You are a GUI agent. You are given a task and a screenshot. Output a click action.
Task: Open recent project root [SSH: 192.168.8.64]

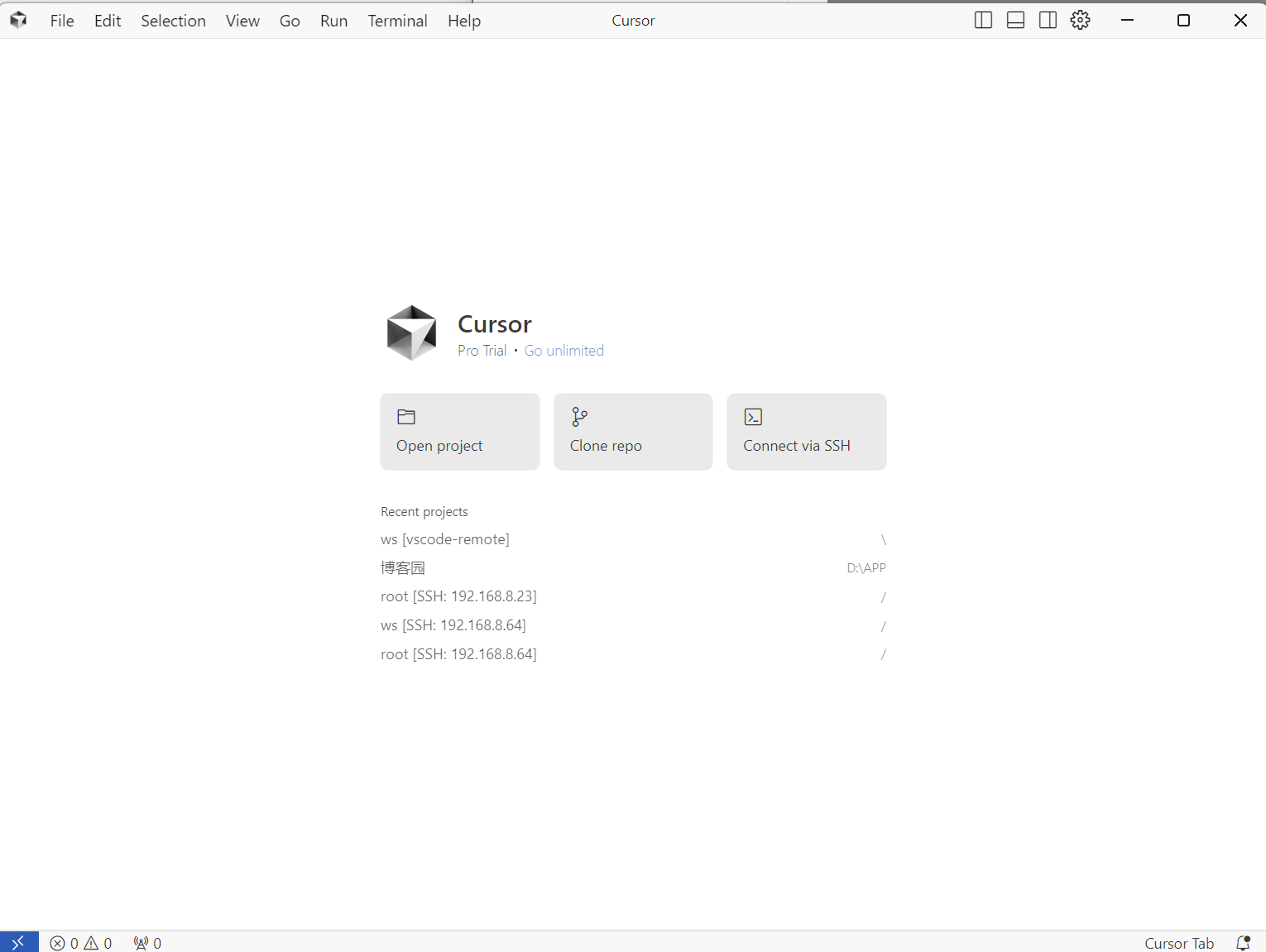pos(633,654)
